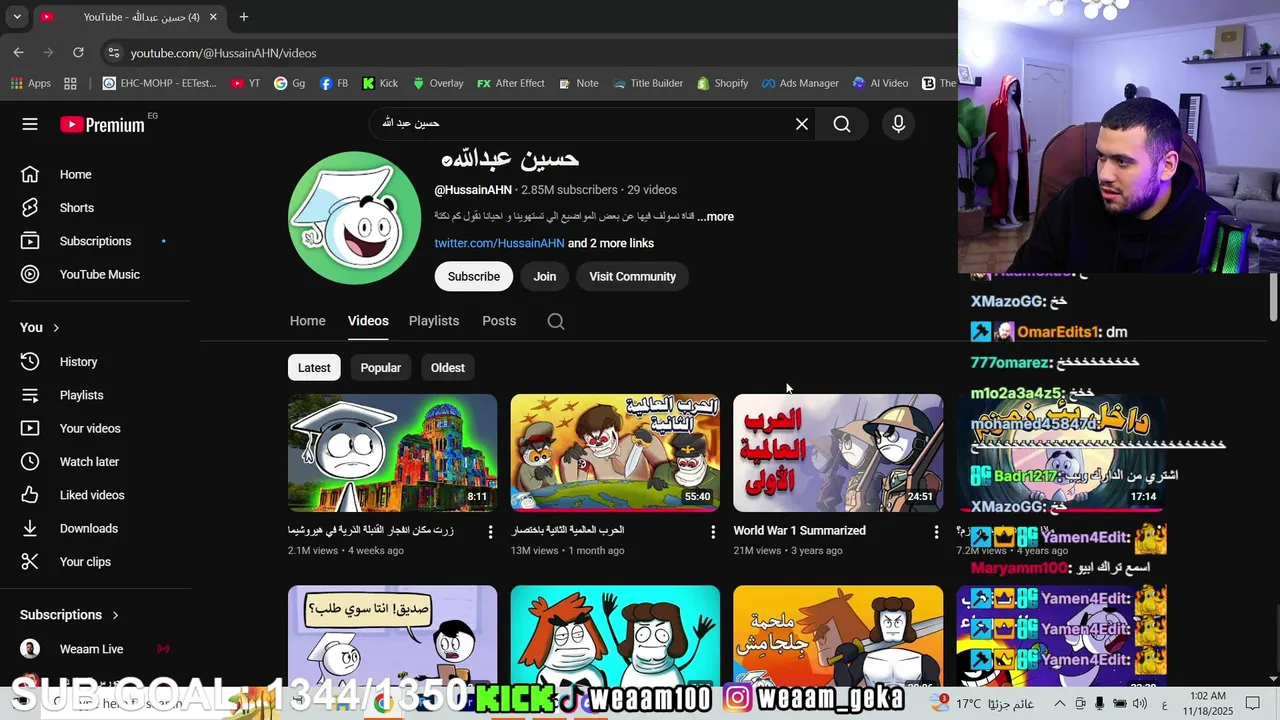Screen dimensions: 1280x720
Task: Click the channel avatar image
Action: tap(354, 218)
